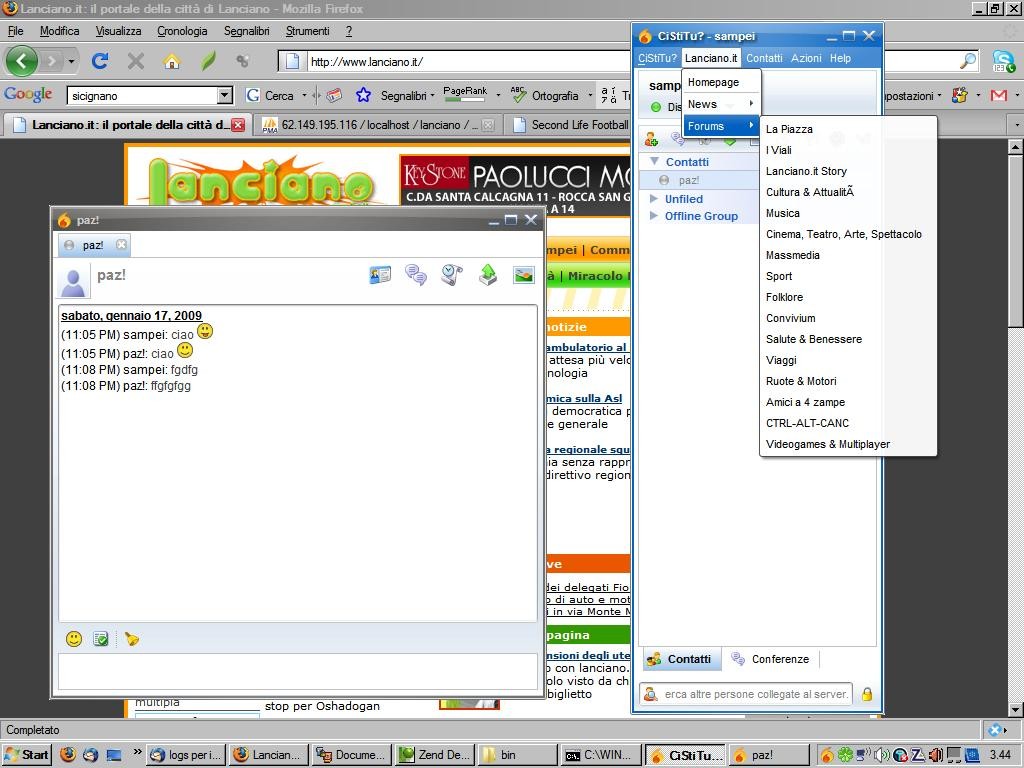Expand the back/forward history dropdown arrow
Viewport: 1024px width, 768px height.
coord(71,61)
